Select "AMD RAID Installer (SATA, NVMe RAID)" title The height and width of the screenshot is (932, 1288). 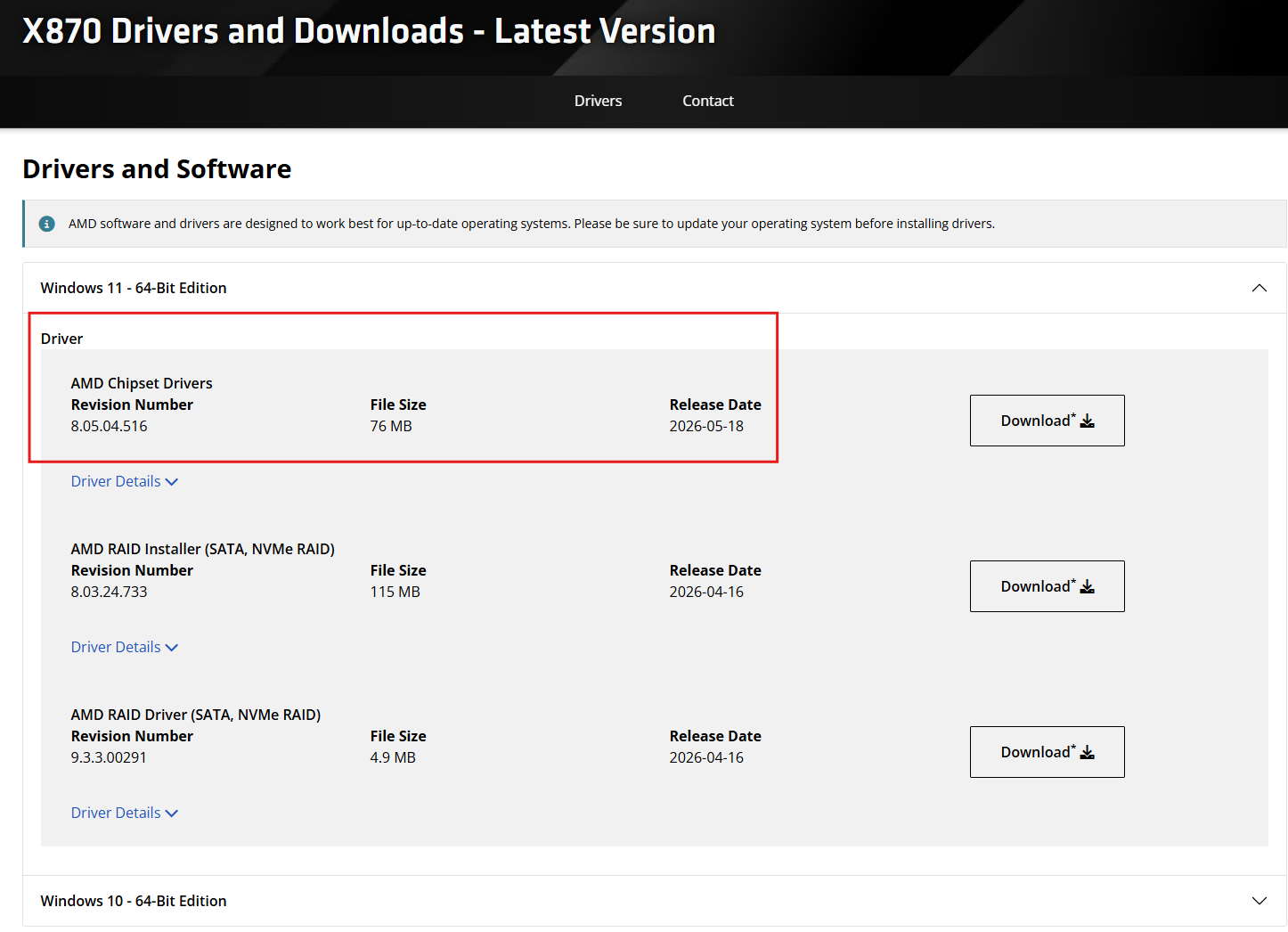click(x=203, y=549)
